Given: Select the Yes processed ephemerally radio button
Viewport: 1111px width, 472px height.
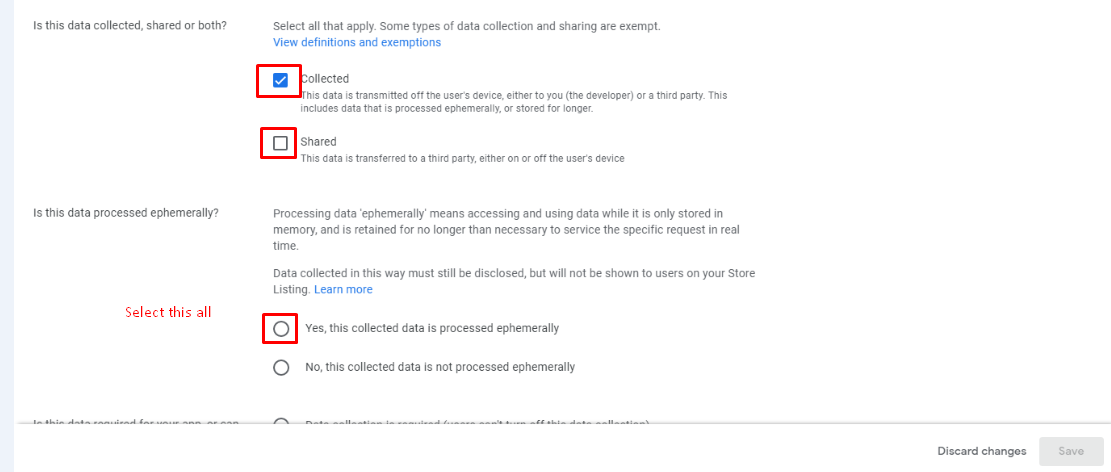Looking at the screenshot, I should 281,329.
